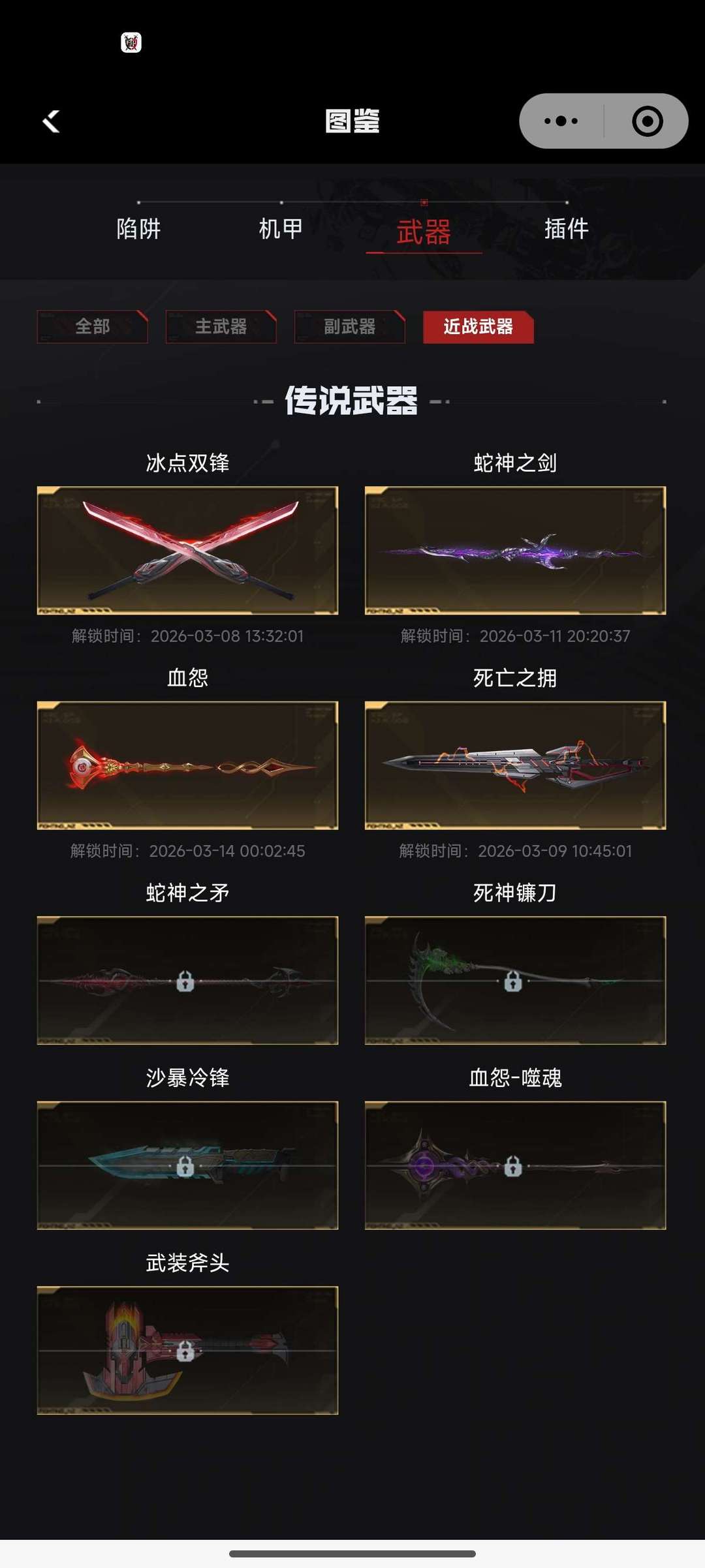Tap lock icon on 死神镰刀 card
The height and width of the screenshot is (1568, 705).
tap(513, 981)
